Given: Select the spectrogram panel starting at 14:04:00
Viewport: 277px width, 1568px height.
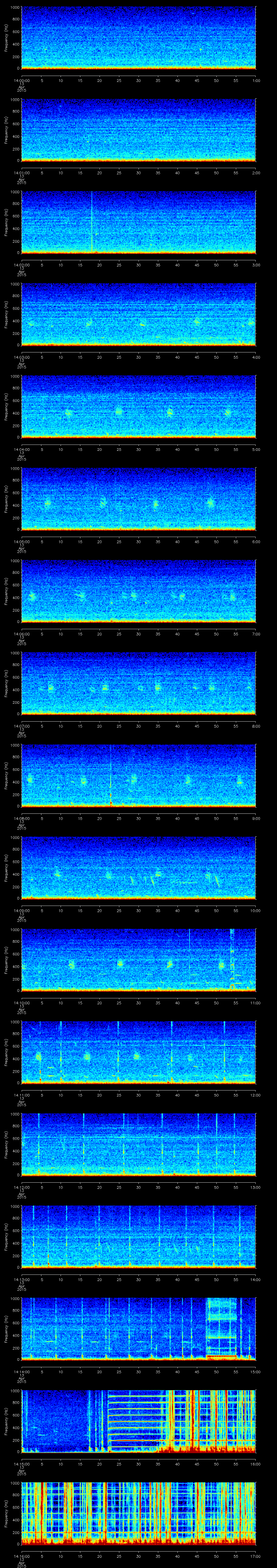Looking at the screenshot, I should coord(139,407).
